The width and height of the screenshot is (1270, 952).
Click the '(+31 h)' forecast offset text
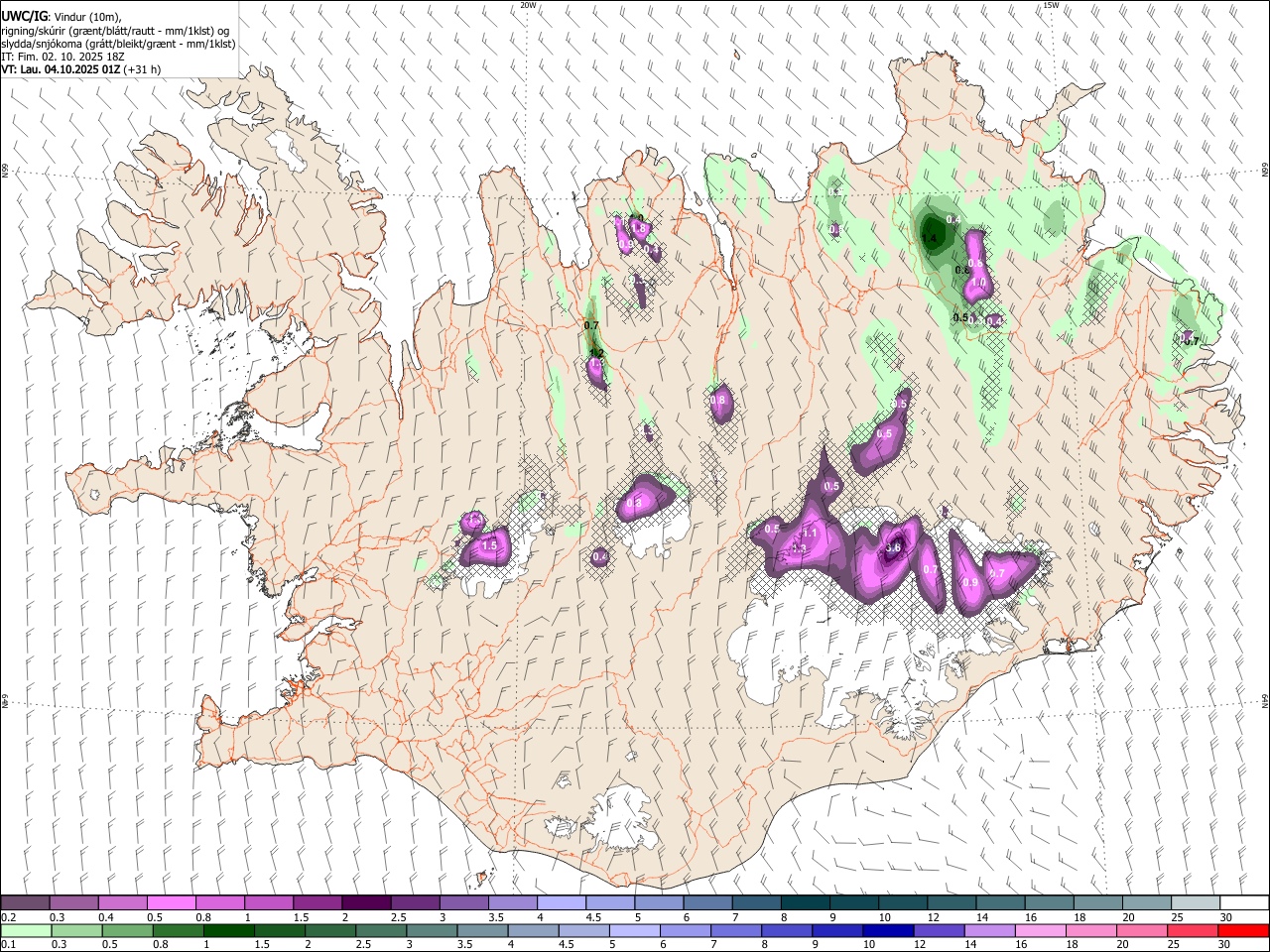tap(143, 69)
